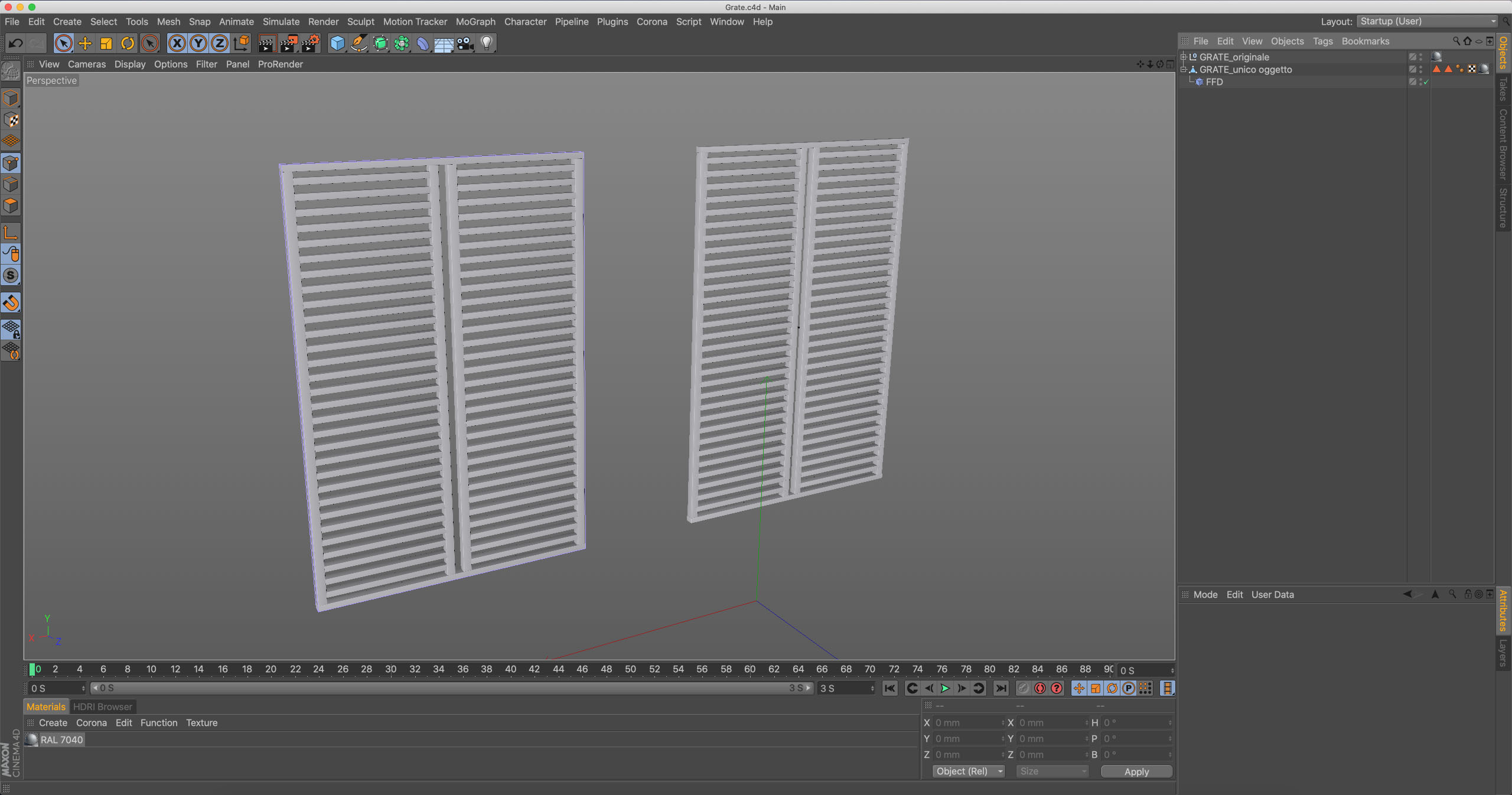This screenshot has height=795, width=1512.
Task: Open the Spline Pen tool icon
Action: point(359,43)
